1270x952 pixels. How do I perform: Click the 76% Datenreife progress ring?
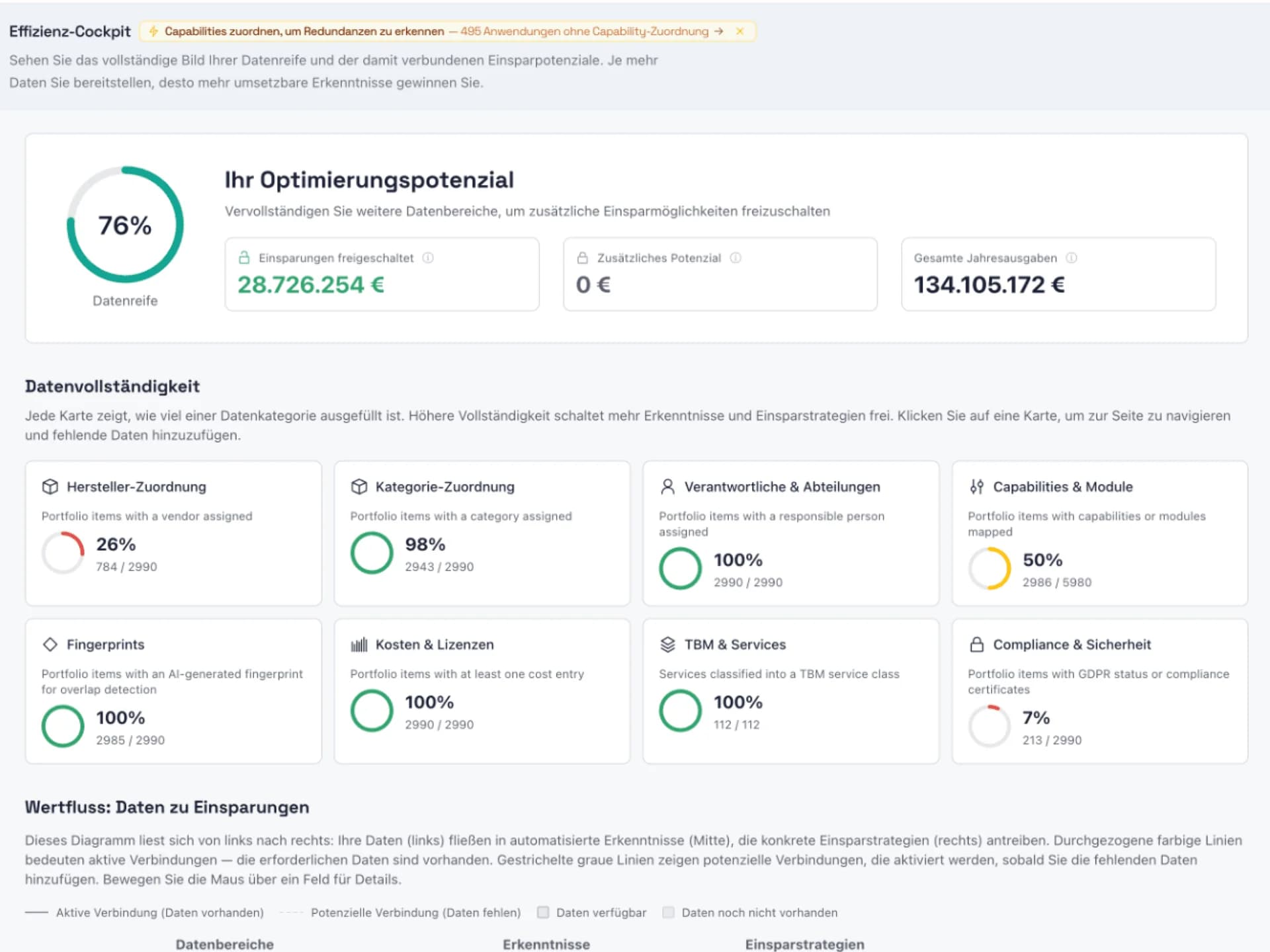tap(125, 225)
